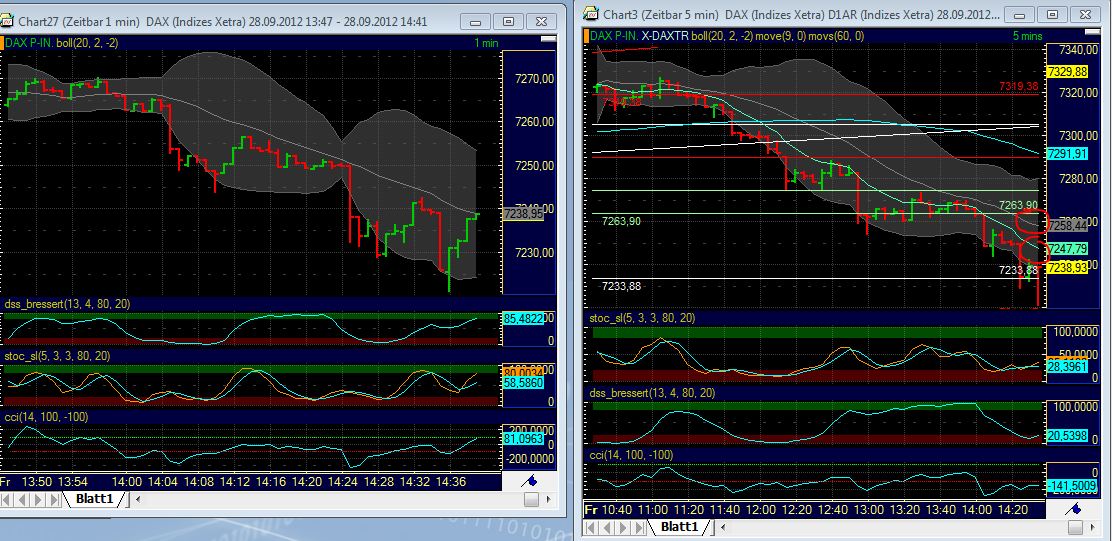Click the blue flag icon in Chart3
The image size is (1112, 541).
pyautogui.click(x=1072, y=508)
